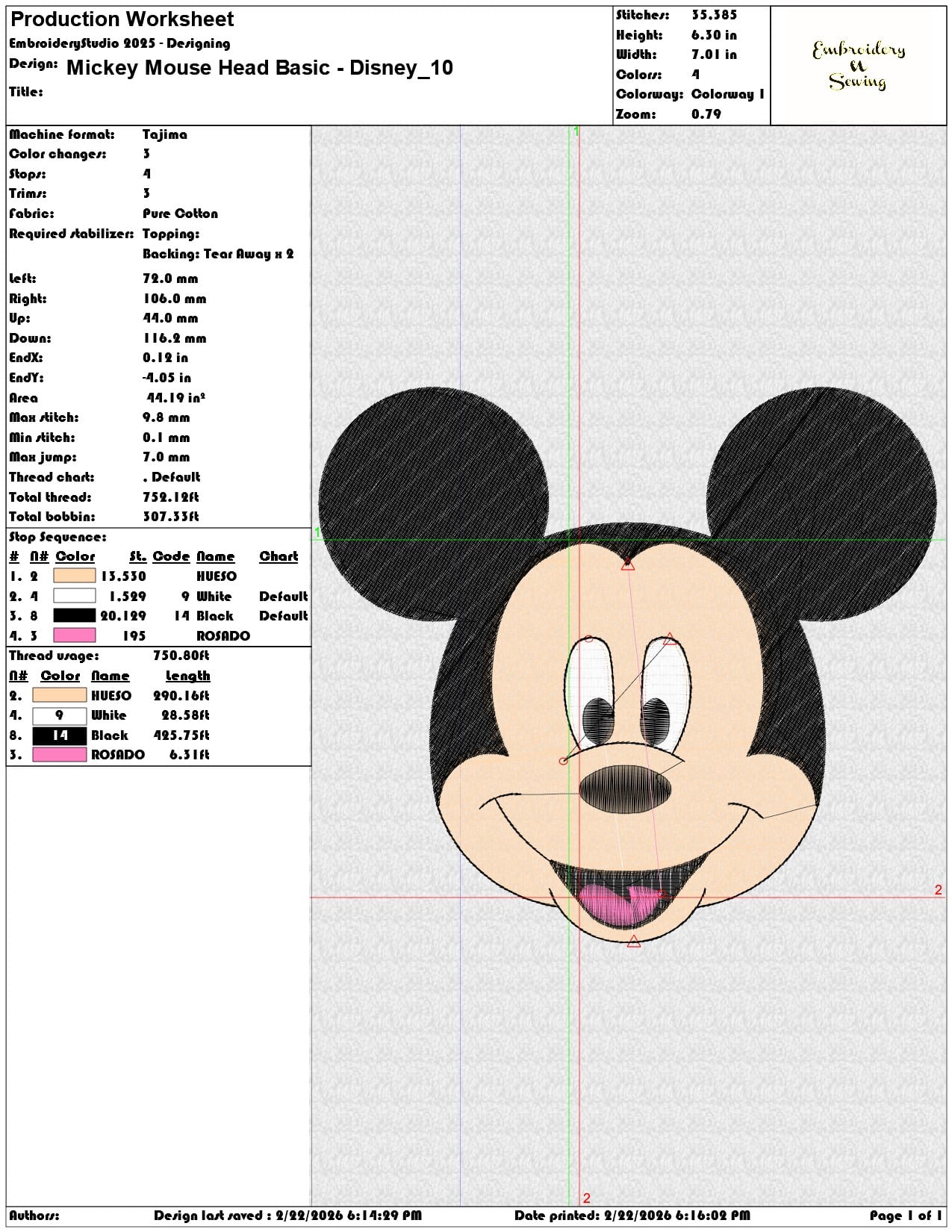The height and width of the screenshot is (1232, 952).
Task: Click the Right value 106.0 mm
Action: point(174,299)
